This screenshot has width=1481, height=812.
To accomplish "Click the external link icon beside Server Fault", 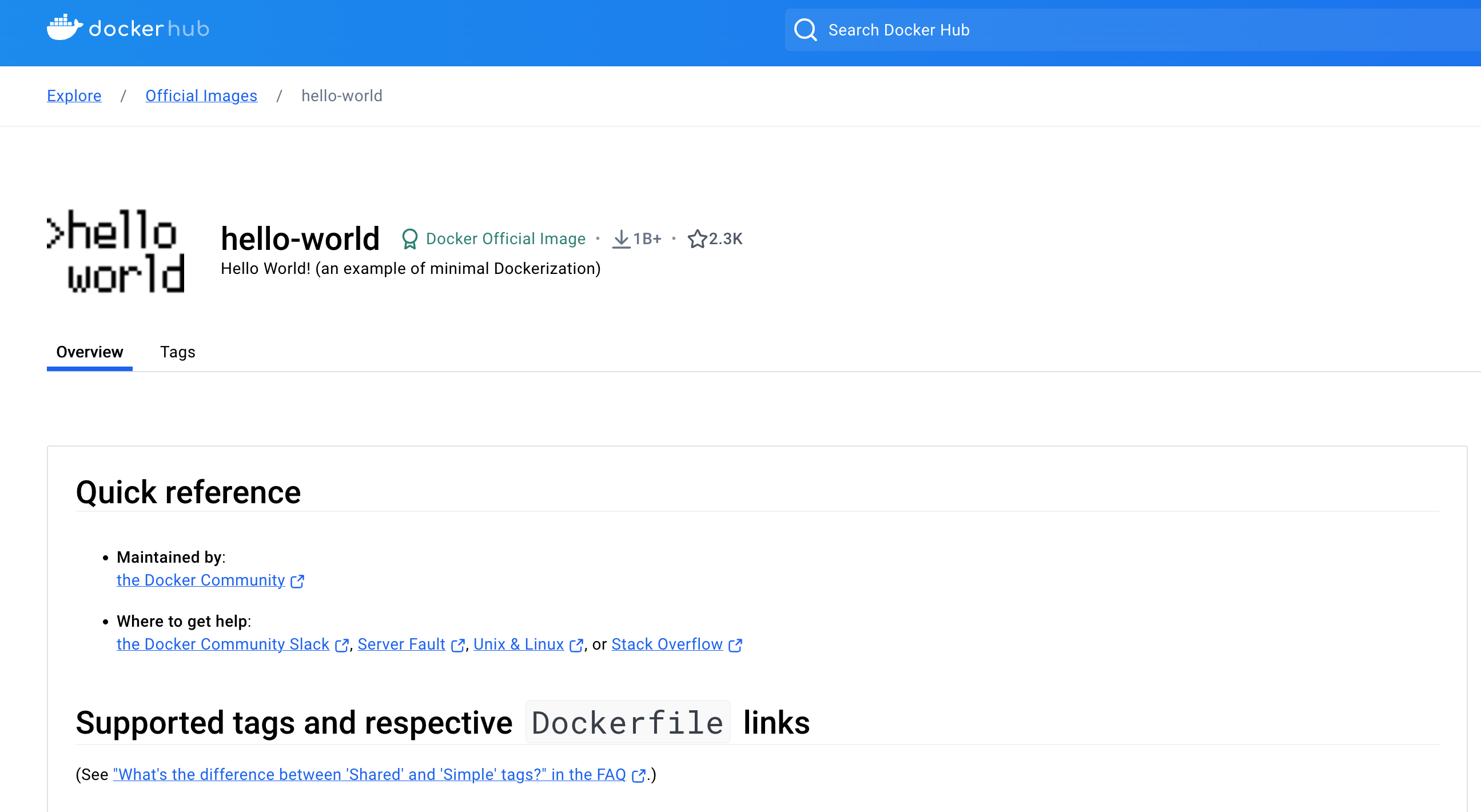I will click(x=457, y=645).
